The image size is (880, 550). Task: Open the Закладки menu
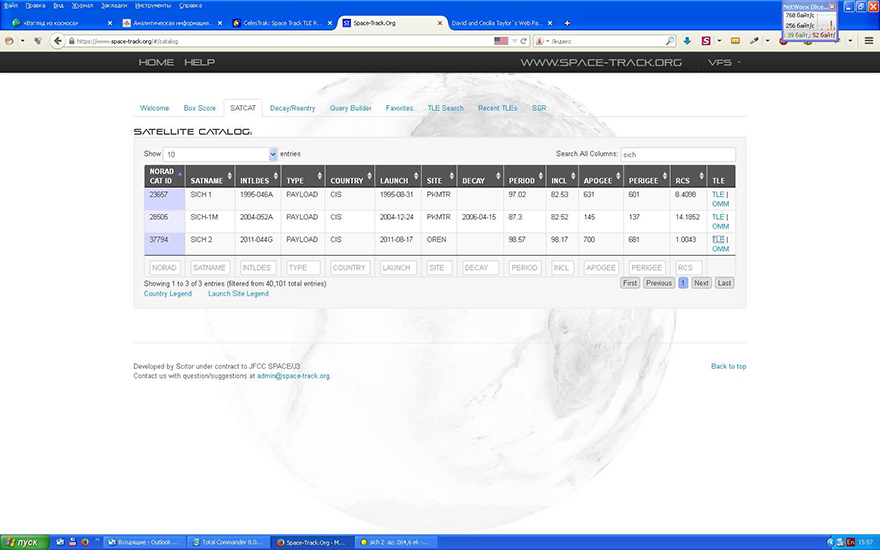tap(114, 6)
